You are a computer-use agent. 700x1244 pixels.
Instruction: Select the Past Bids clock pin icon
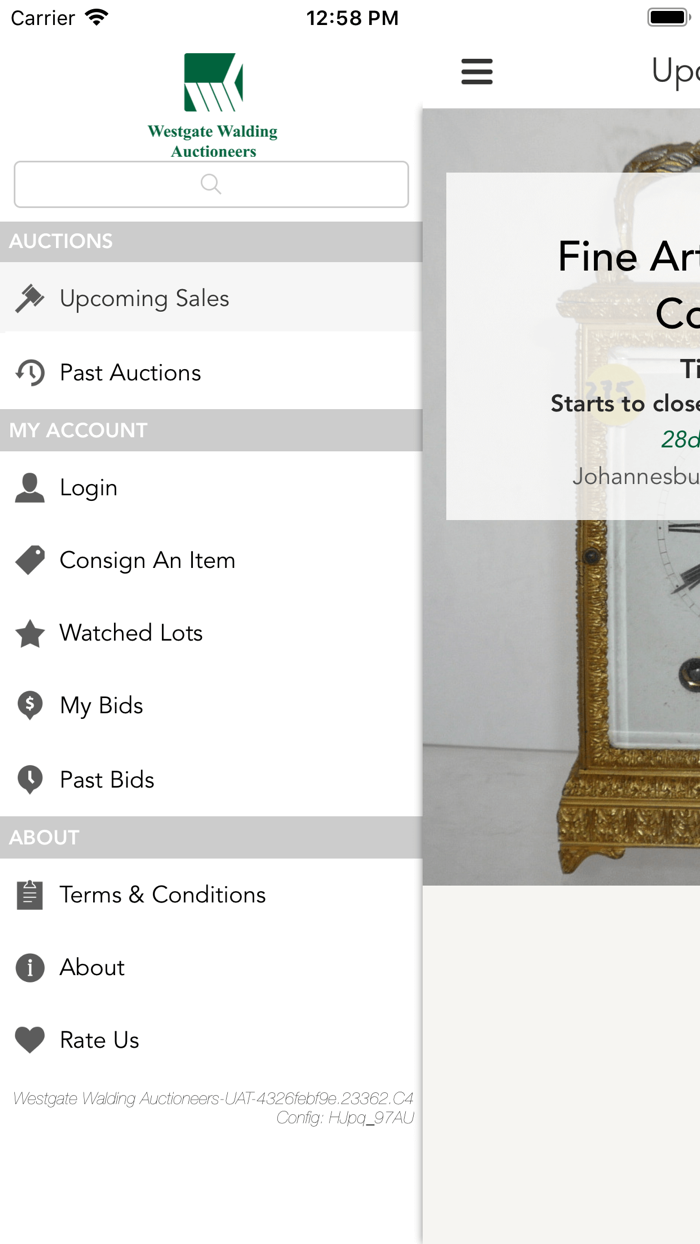coord(30,779)
